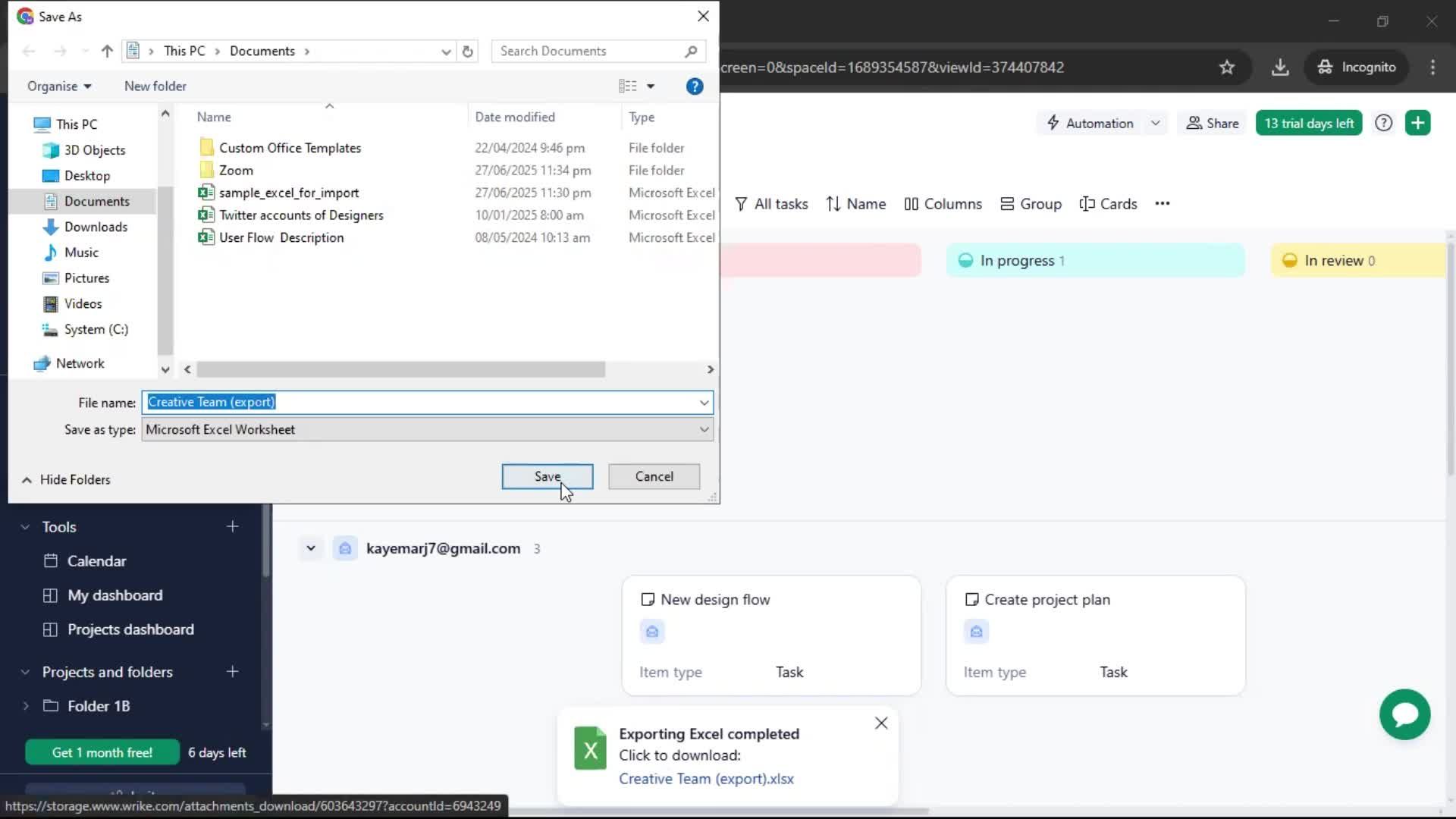The width and height of the screenshot is (1456, 819).
Task: Open Calendar in Wrike sidebar
Action: click(x=96, y=561)
